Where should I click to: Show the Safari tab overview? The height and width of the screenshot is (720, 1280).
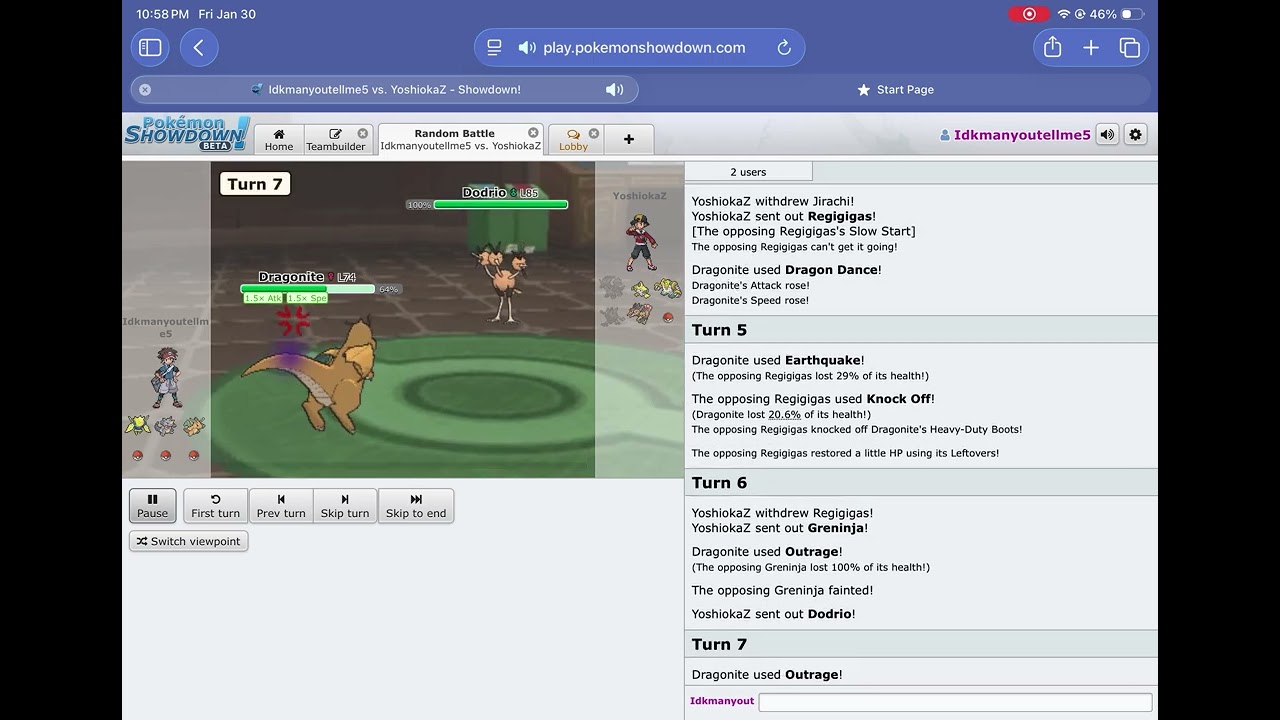[1130, 47]
